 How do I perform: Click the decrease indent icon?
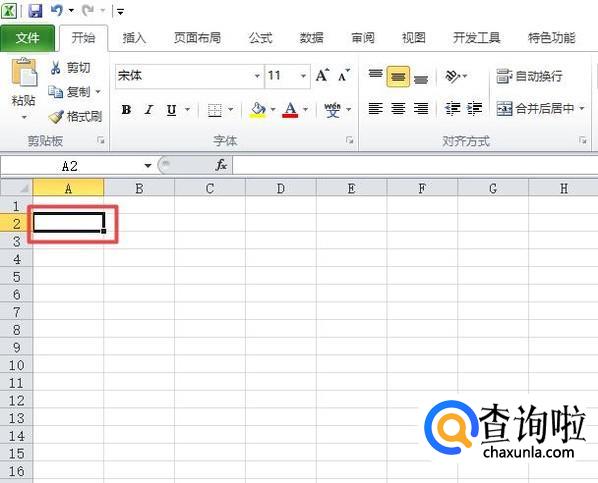pyautogui.click(x=453, y=109)
